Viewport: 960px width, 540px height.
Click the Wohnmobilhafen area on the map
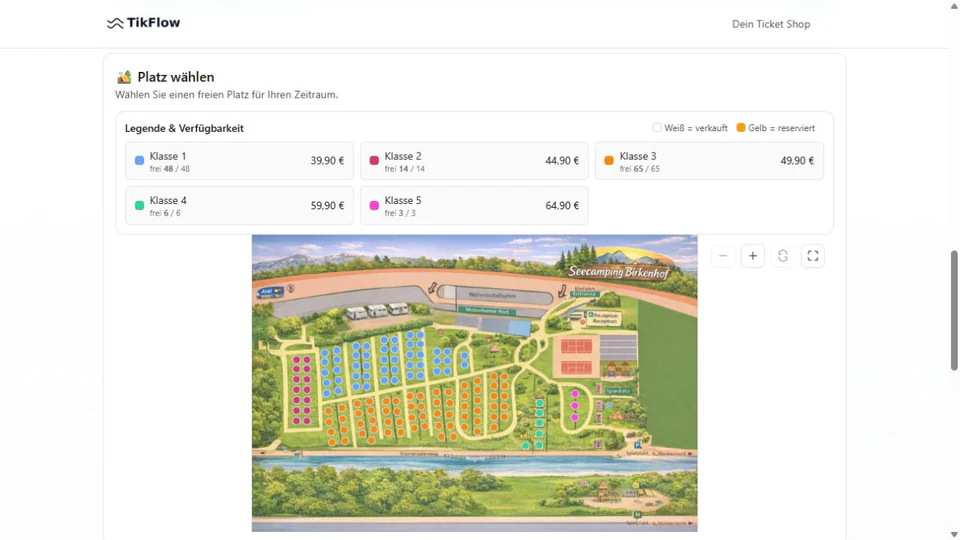(496, 296)
